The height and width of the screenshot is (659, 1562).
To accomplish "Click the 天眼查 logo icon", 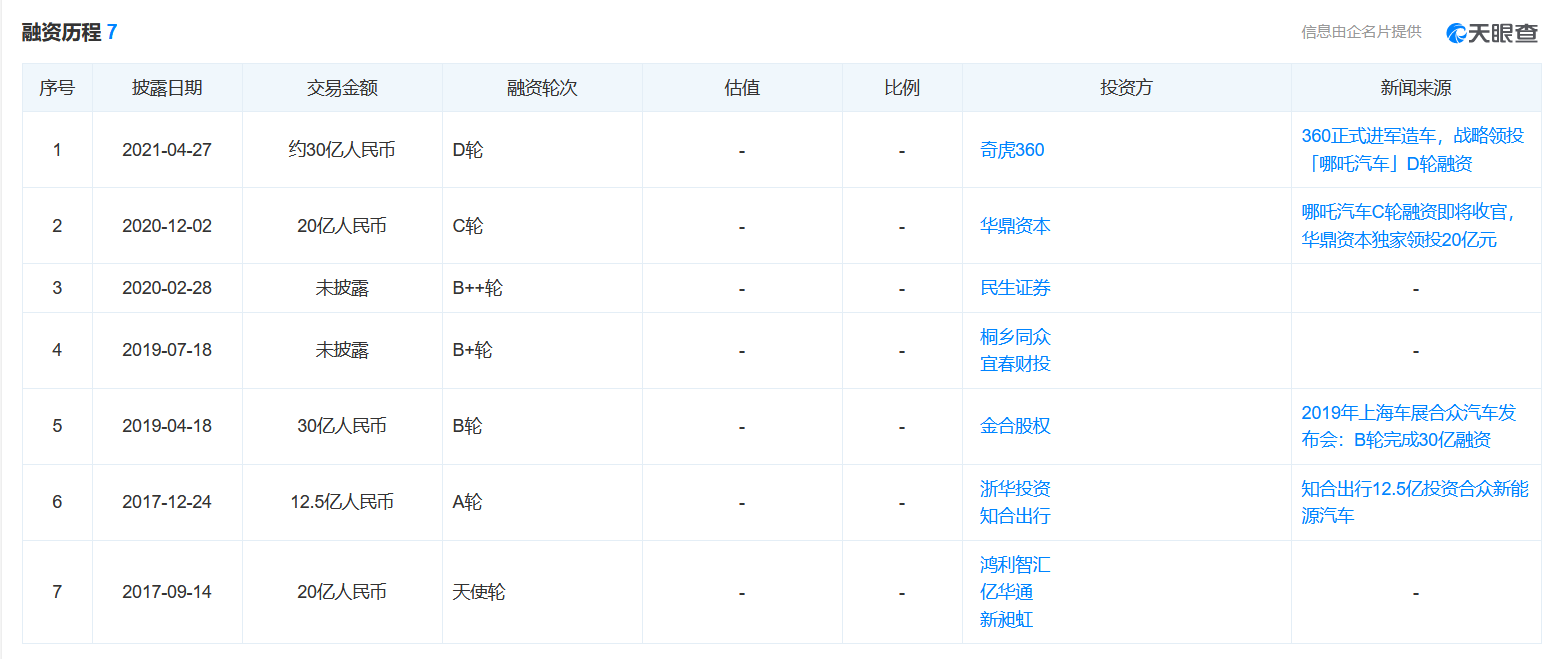I will coord(1492,32).
